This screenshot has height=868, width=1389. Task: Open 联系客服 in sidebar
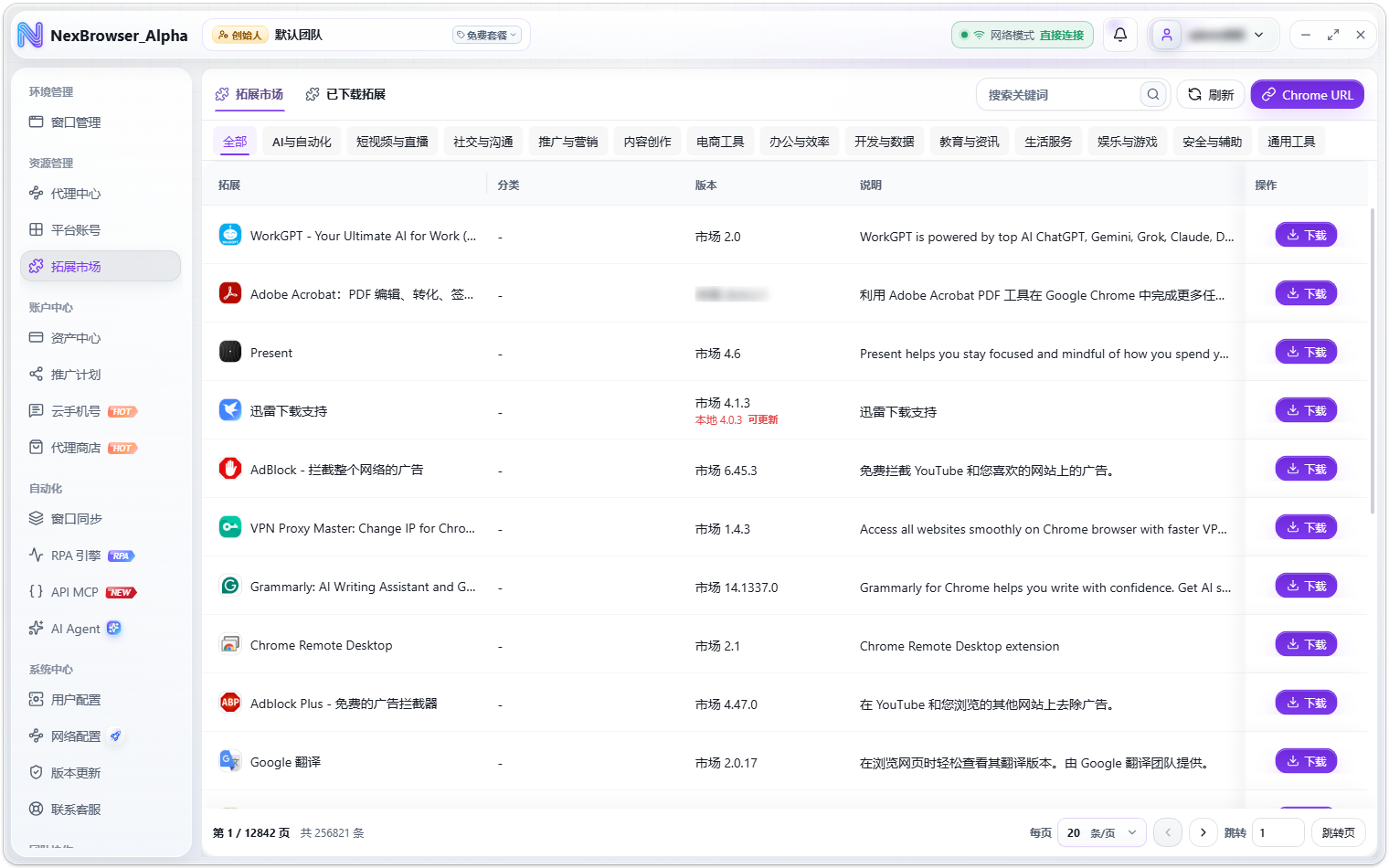[101, 810]
